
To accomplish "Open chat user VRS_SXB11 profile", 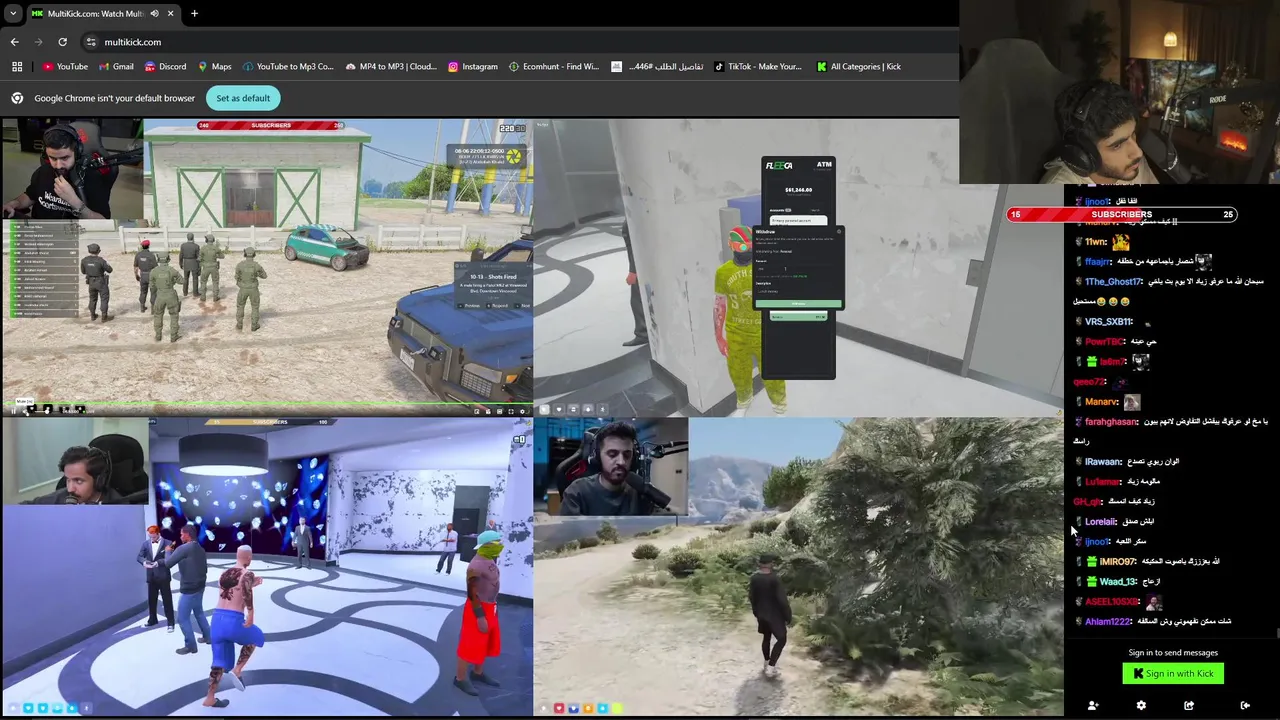I will click(x=1108, y=321).
